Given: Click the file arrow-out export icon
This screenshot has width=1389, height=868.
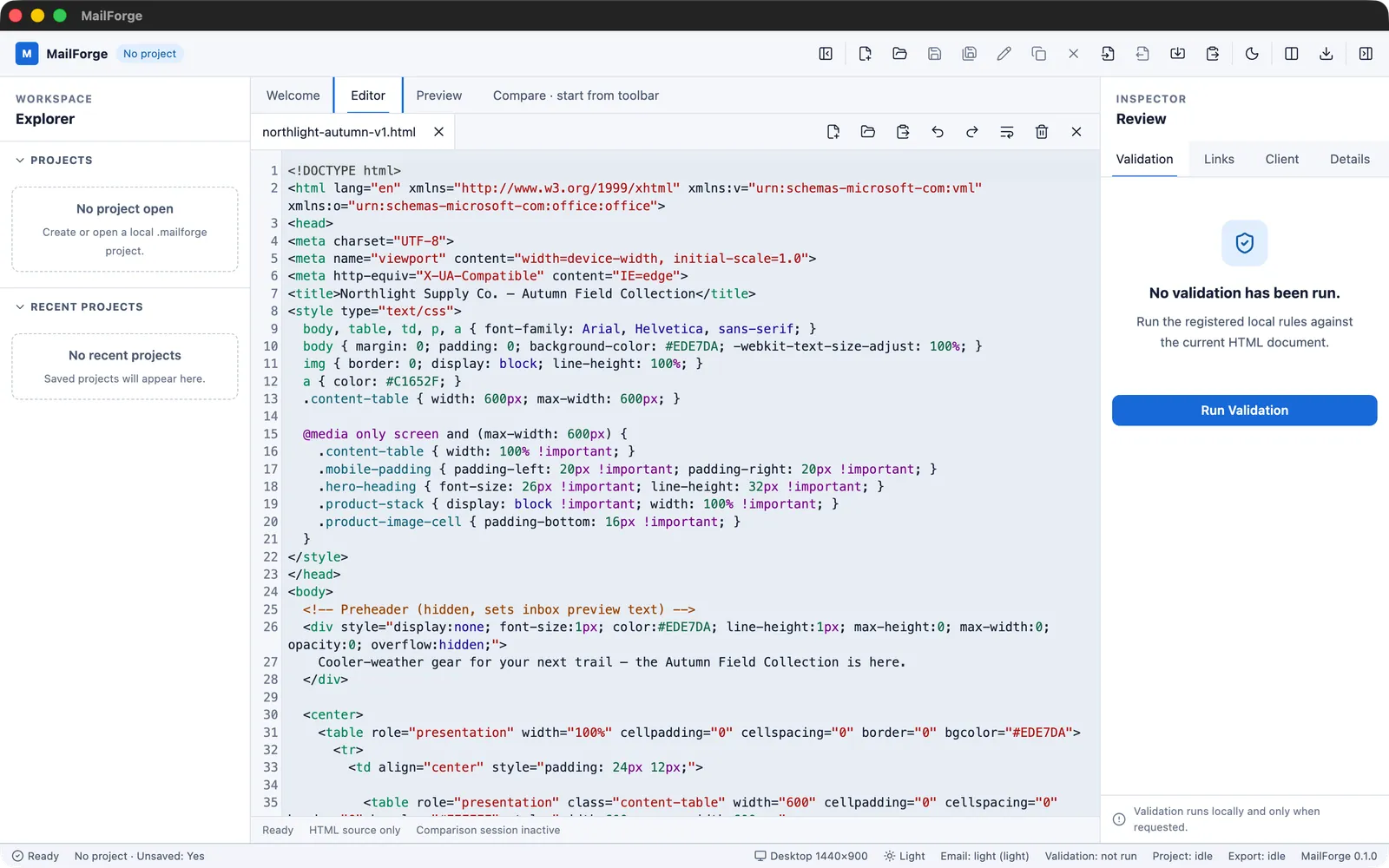Looking at the screenshot, I should click(x=1142, y=54).
